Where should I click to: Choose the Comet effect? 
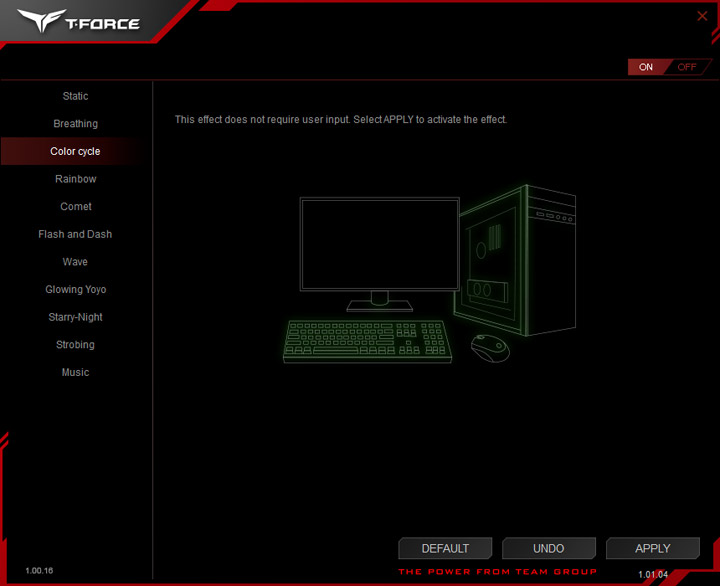(75, 206)
